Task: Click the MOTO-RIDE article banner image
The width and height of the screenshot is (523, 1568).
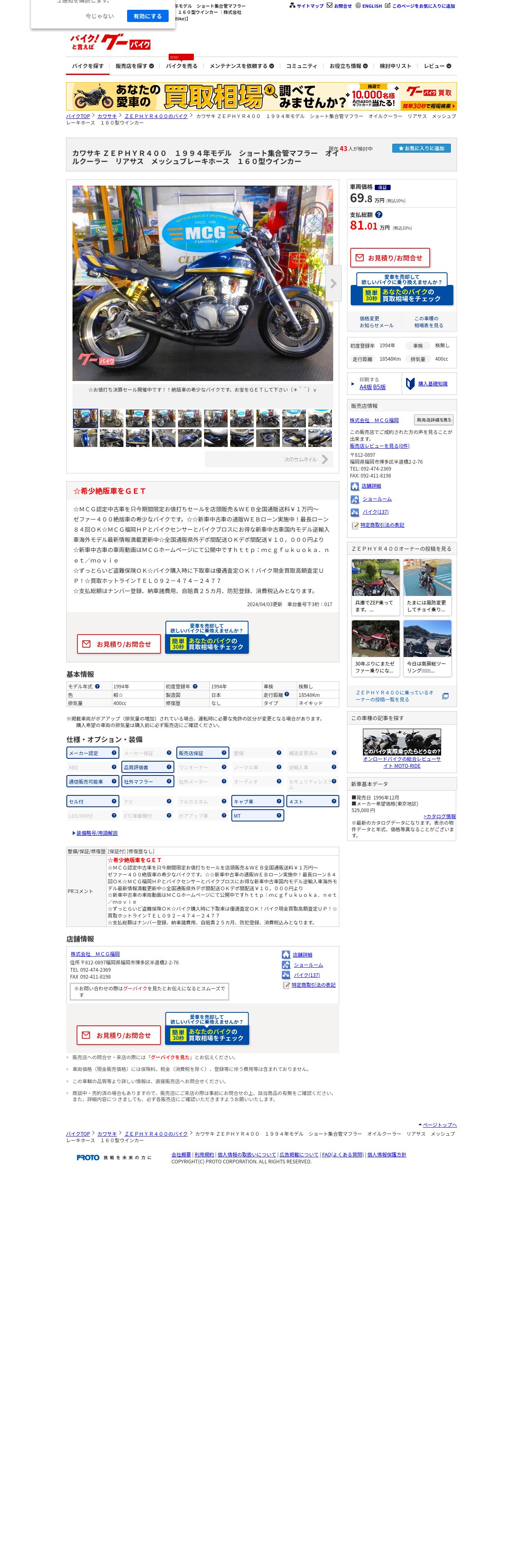Action: [402, 742]
